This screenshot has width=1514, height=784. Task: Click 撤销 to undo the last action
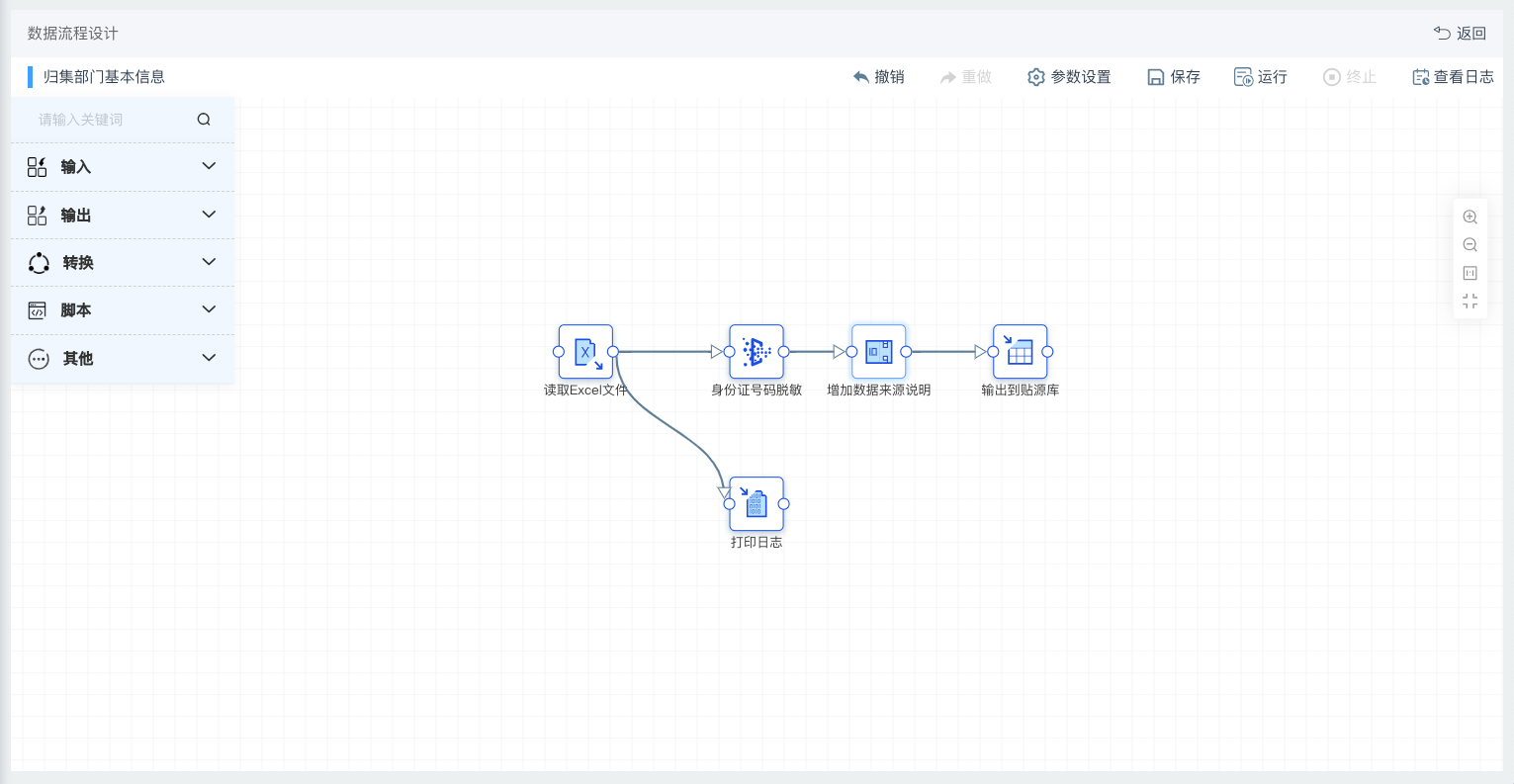pos(878,76)
